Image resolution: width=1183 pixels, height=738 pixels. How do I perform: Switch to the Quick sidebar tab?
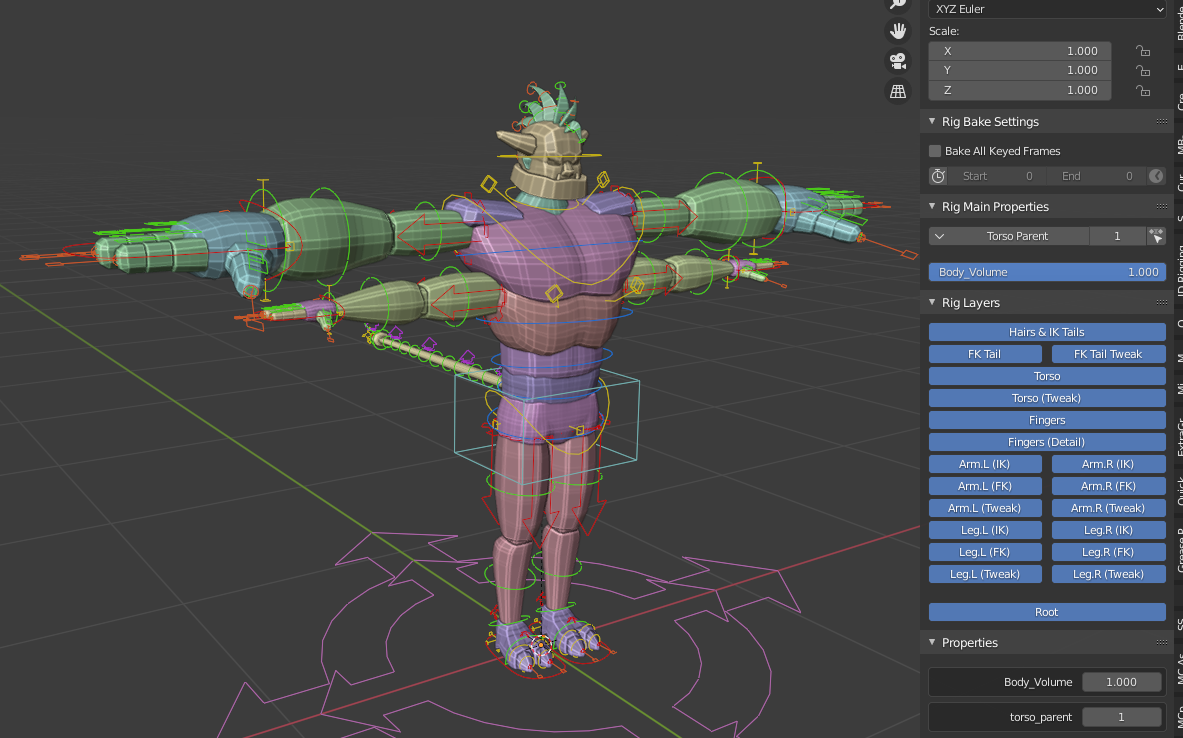tap(1176, 492)
